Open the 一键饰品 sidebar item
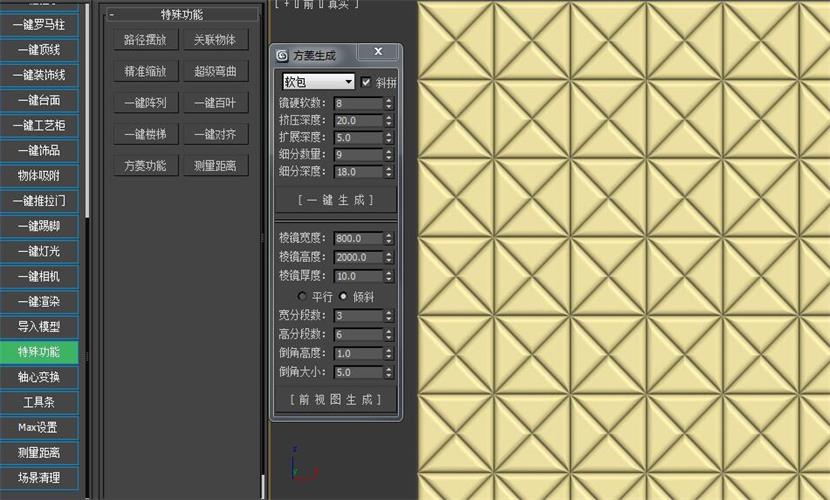The width and height of the screenshot is (830, 500). 39,150
